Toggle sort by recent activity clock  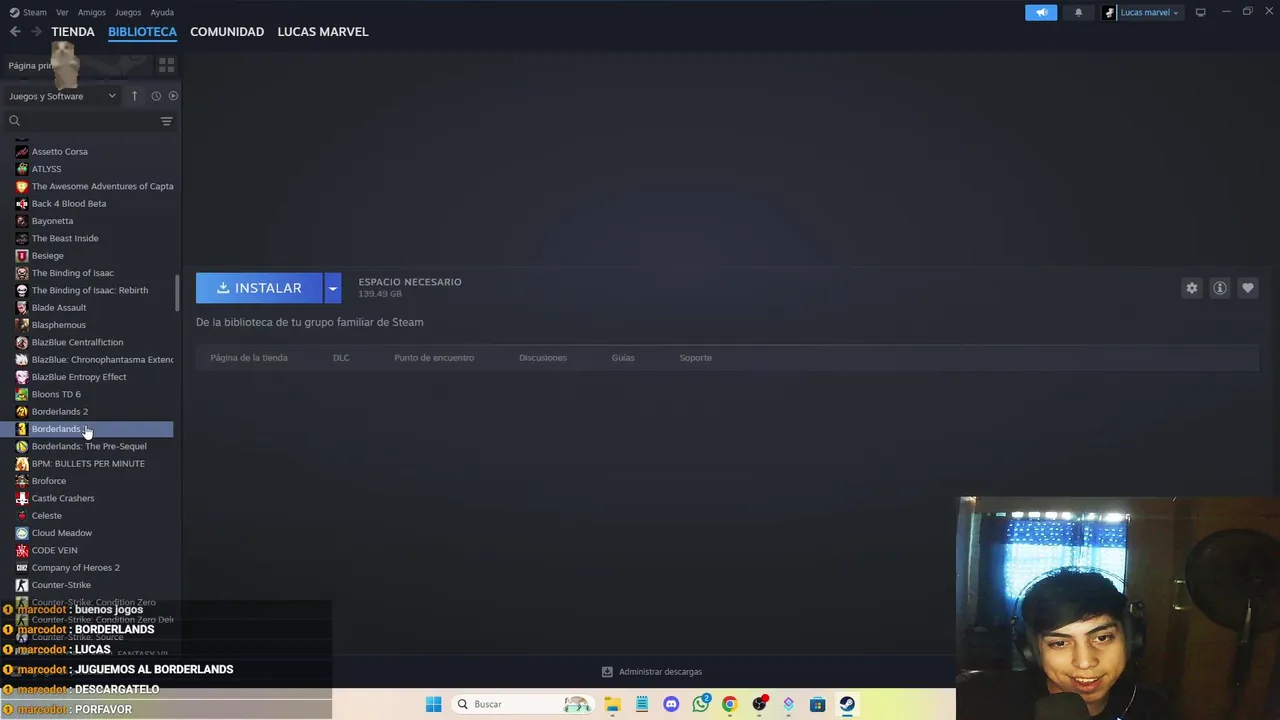tap(156, 96)
